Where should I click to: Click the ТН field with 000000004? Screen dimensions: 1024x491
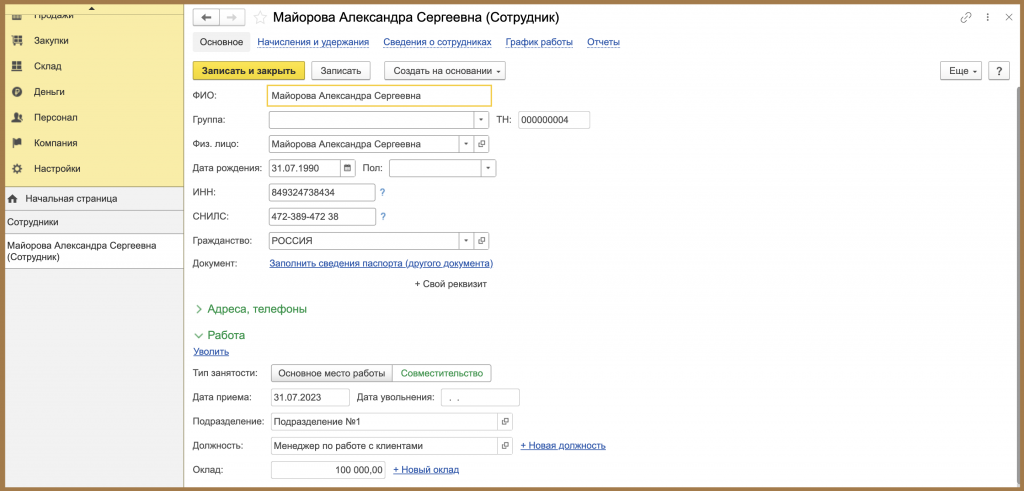click(554, 120)
